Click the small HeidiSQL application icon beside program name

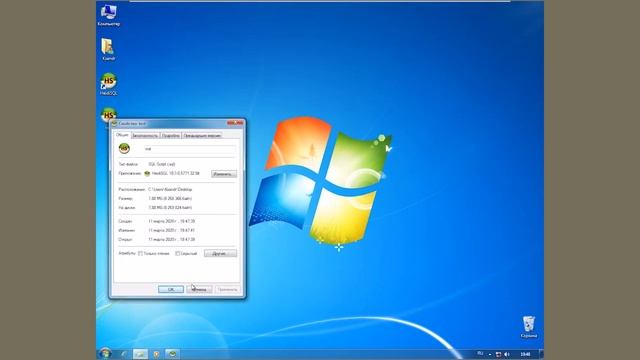point(147,173)
